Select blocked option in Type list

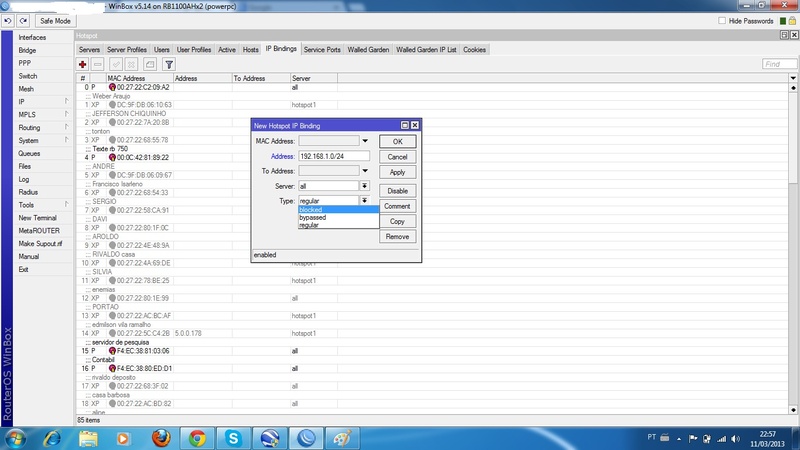tap(338, 210)
